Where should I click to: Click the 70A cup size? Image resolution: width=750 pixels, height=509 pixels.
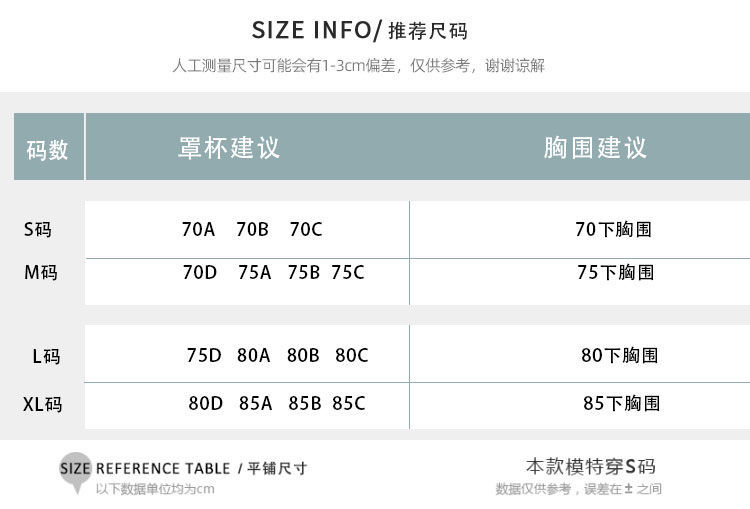[x=198, y=229]
